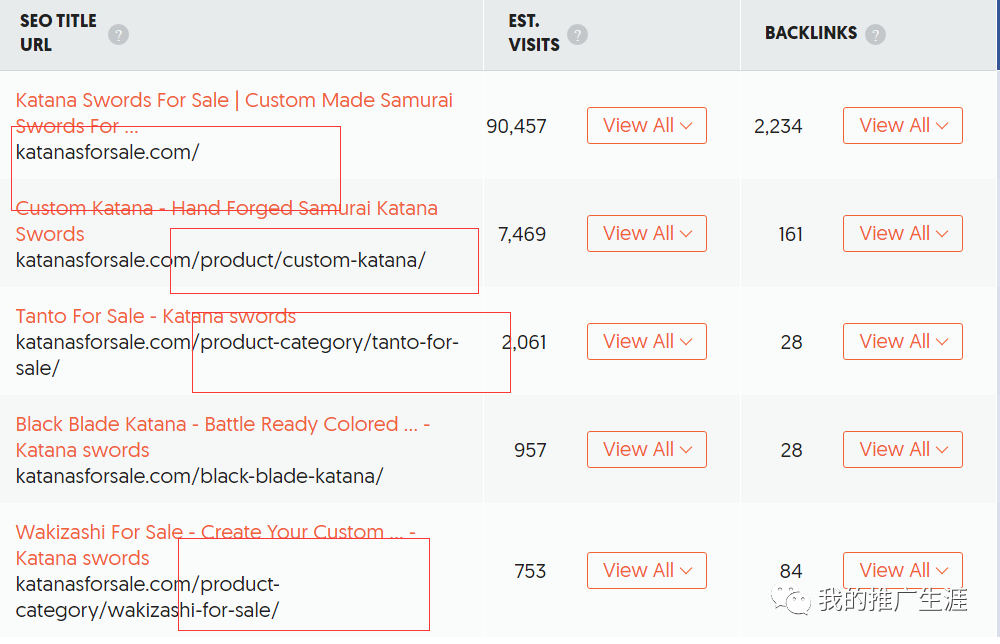Open Custom Katana Hand Forged title link
The image size is (1000, 644).
(226, 209)
